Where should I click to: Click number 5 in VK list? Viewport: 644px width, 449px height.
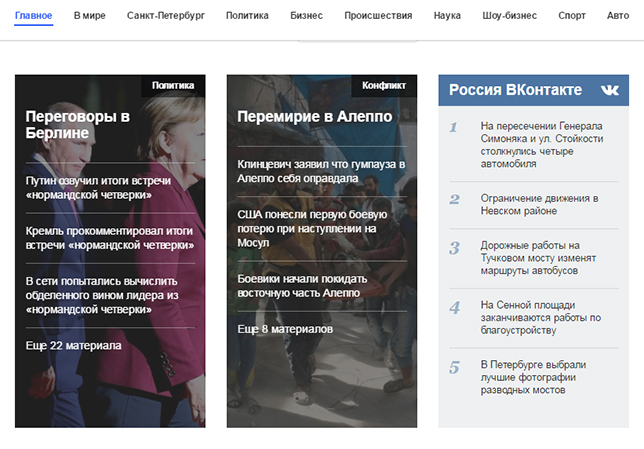pos(454,368)
